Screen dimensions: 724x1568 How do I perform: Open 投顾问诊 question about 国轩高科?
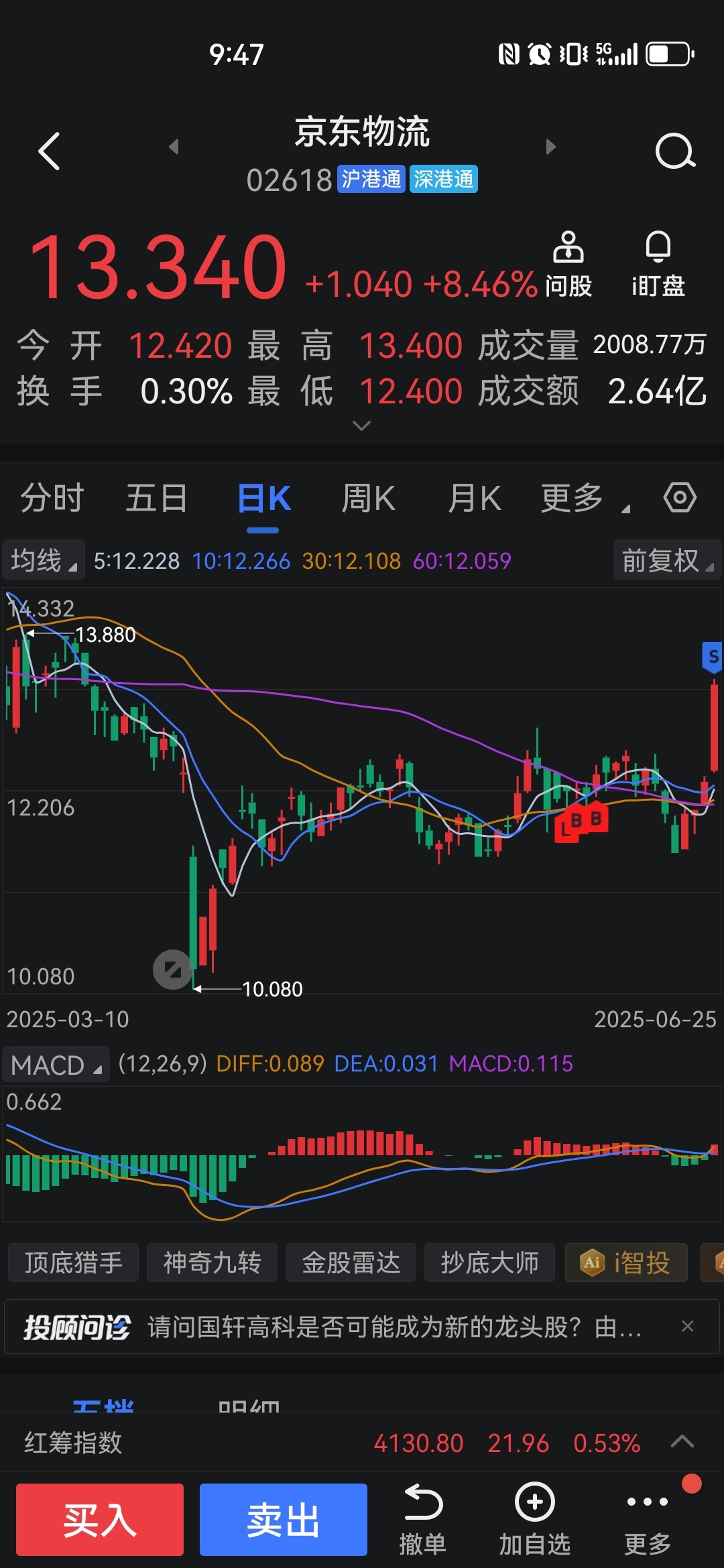(x=394, y=1326)
